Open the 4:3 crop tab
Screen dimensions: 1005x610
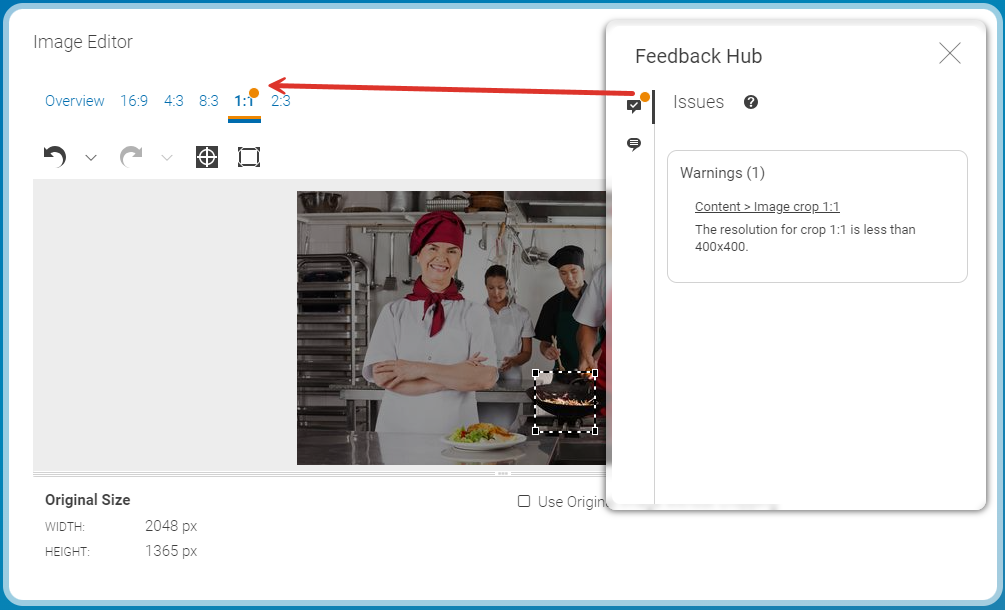(x=174, y=101)
